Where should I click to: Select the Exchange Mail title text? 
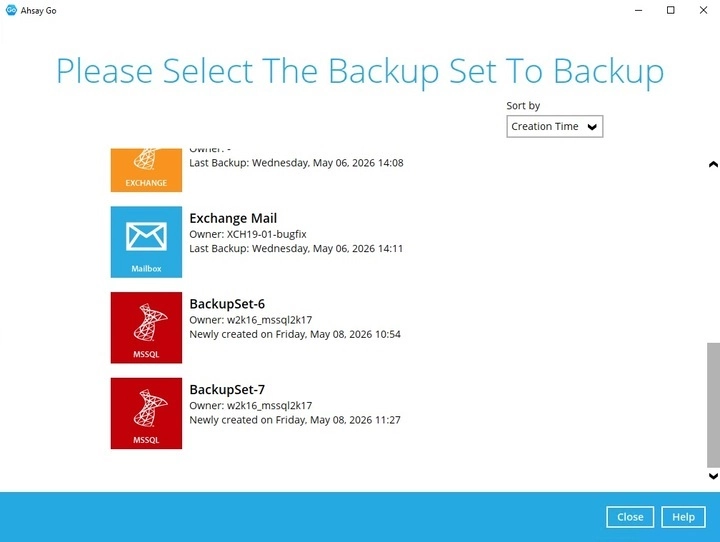tap(233, 218)
